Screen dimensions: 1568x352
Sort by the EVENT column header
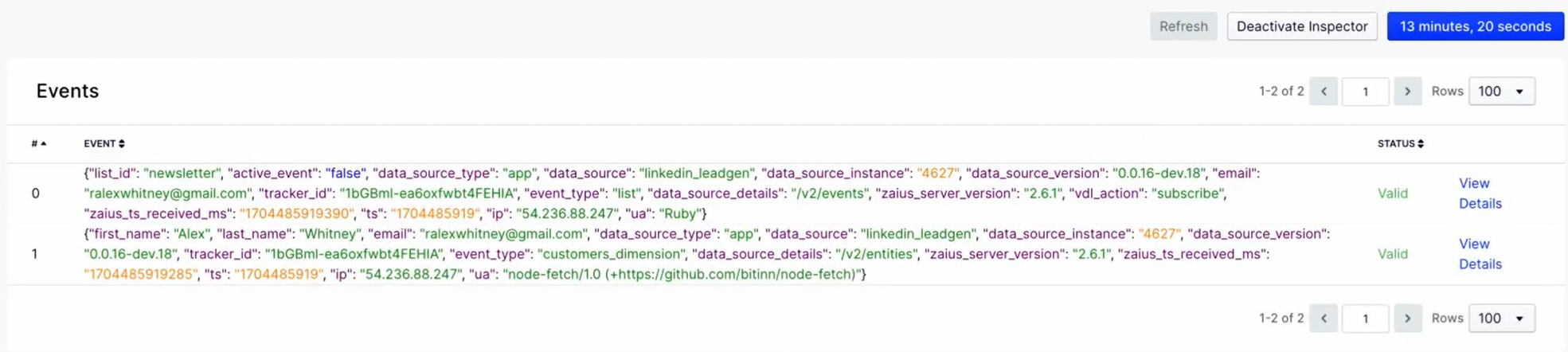coord(104,143)
